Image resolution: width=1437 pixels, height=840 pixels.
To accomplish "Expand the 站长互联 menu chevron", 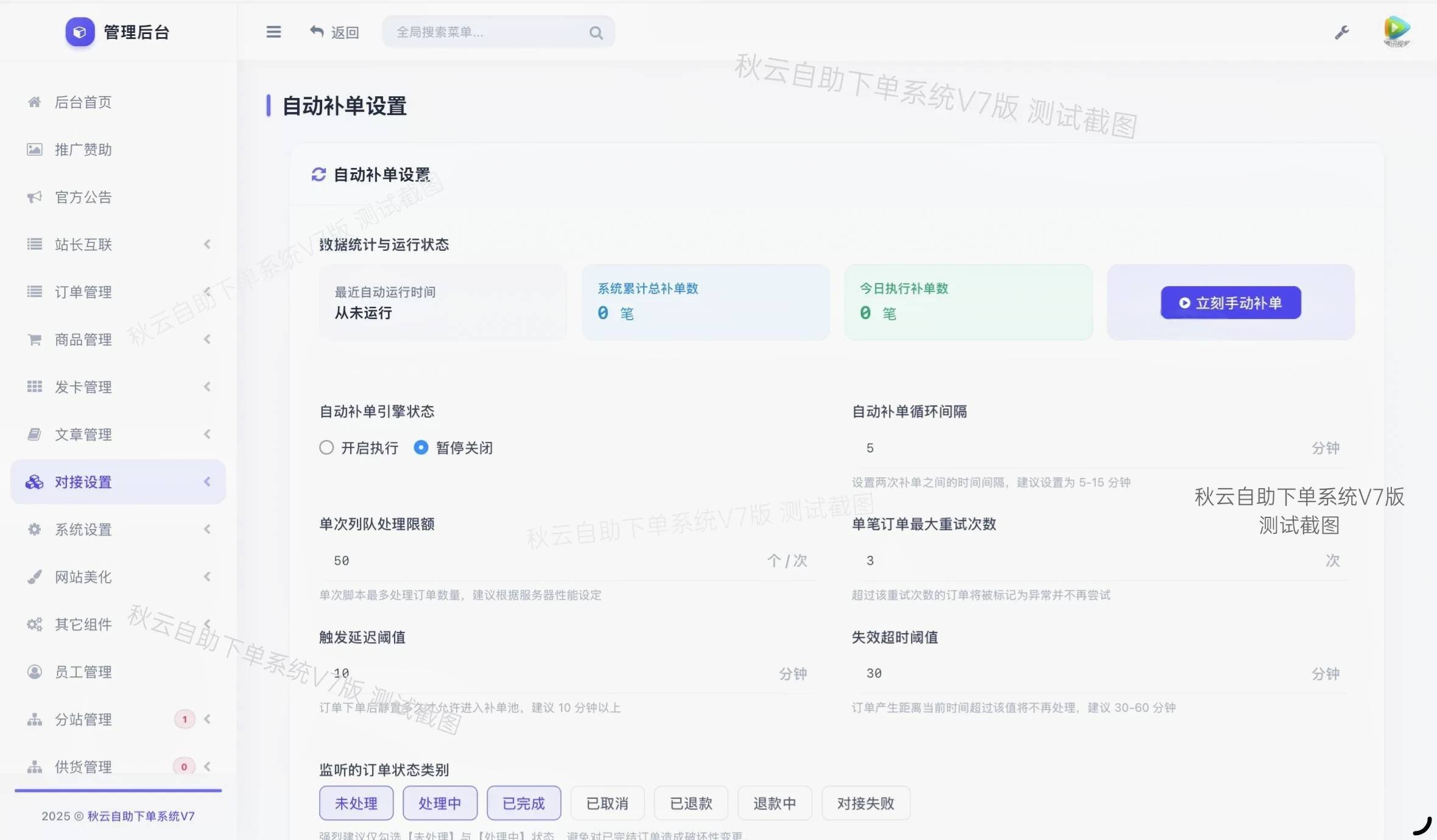I will tap(207, 244).
